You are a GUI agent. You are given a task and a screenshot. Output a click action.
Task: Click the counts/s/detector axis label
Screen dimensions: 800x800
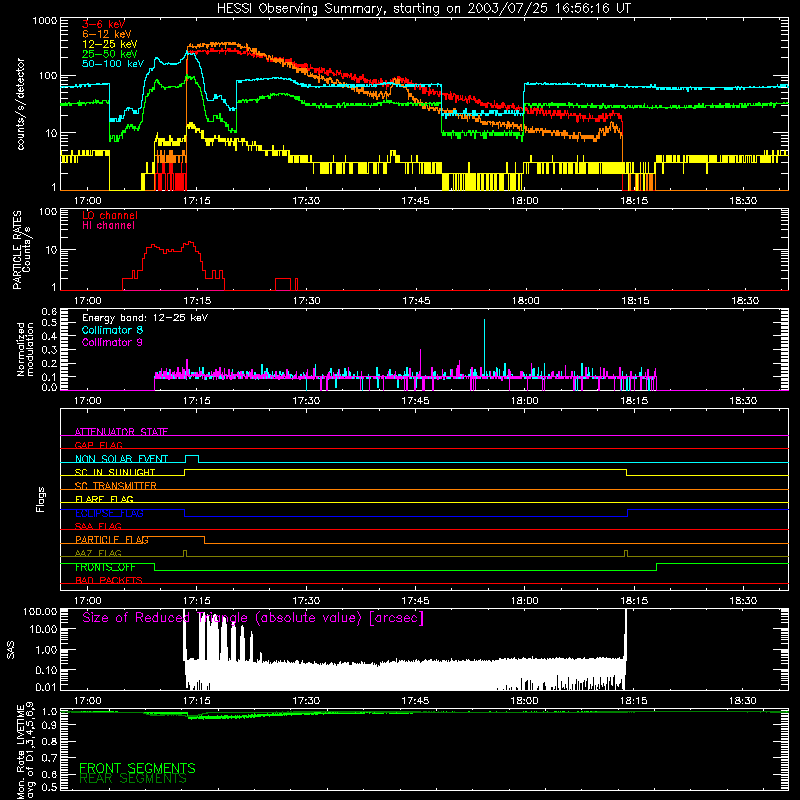20,104
